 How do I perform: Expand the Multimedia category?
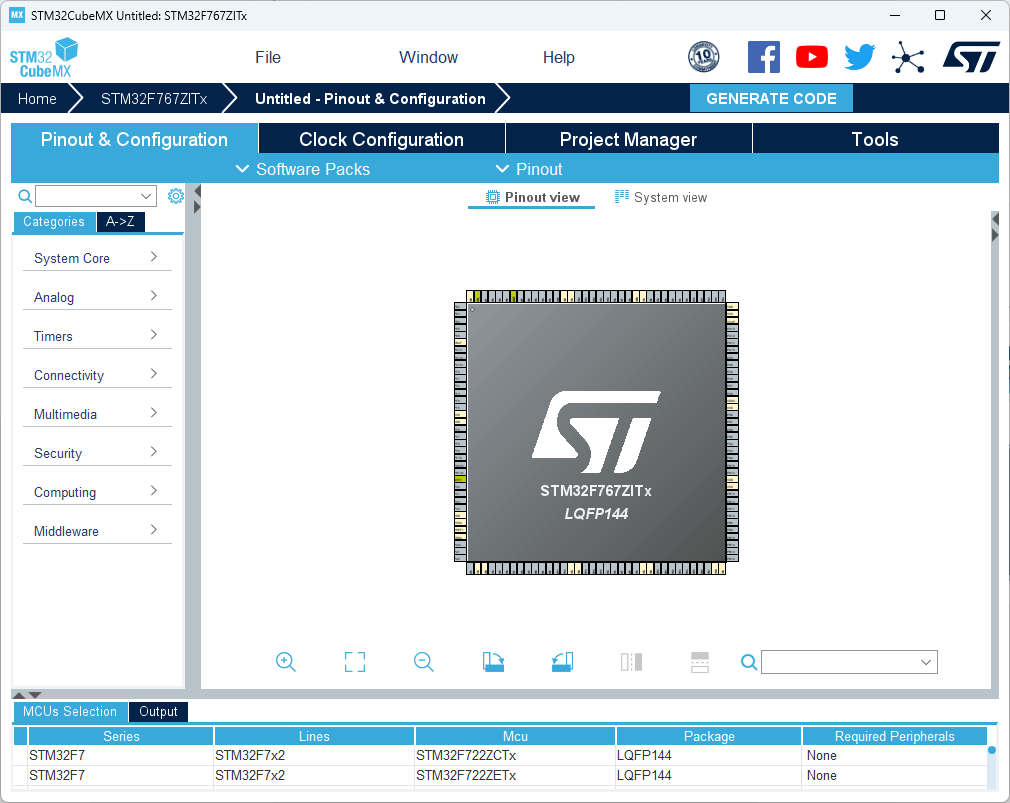(x=97, y=414)
